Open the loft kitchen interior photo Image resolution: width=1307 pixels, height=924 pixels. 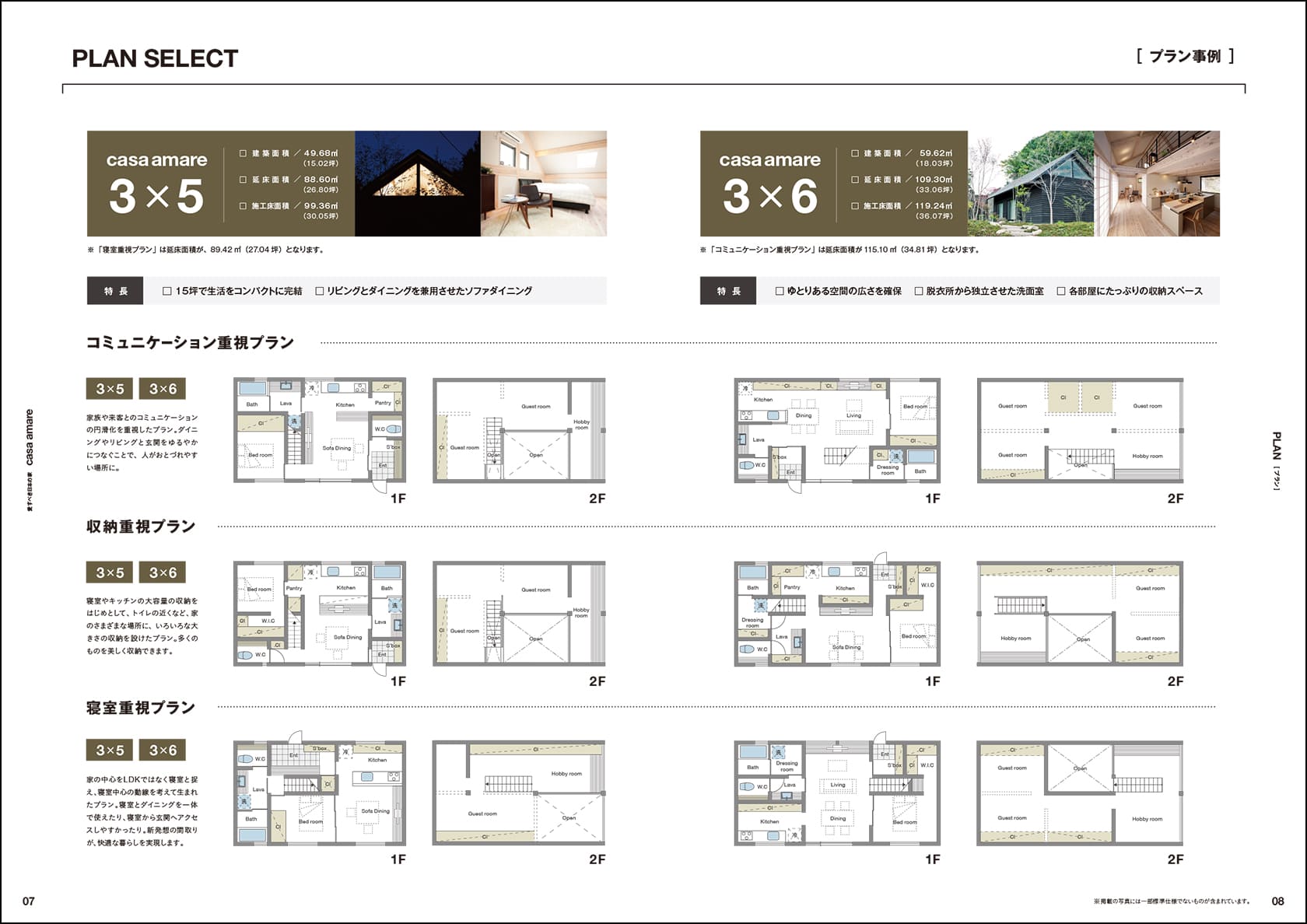pyautogui.click(x=1157, y=184)
